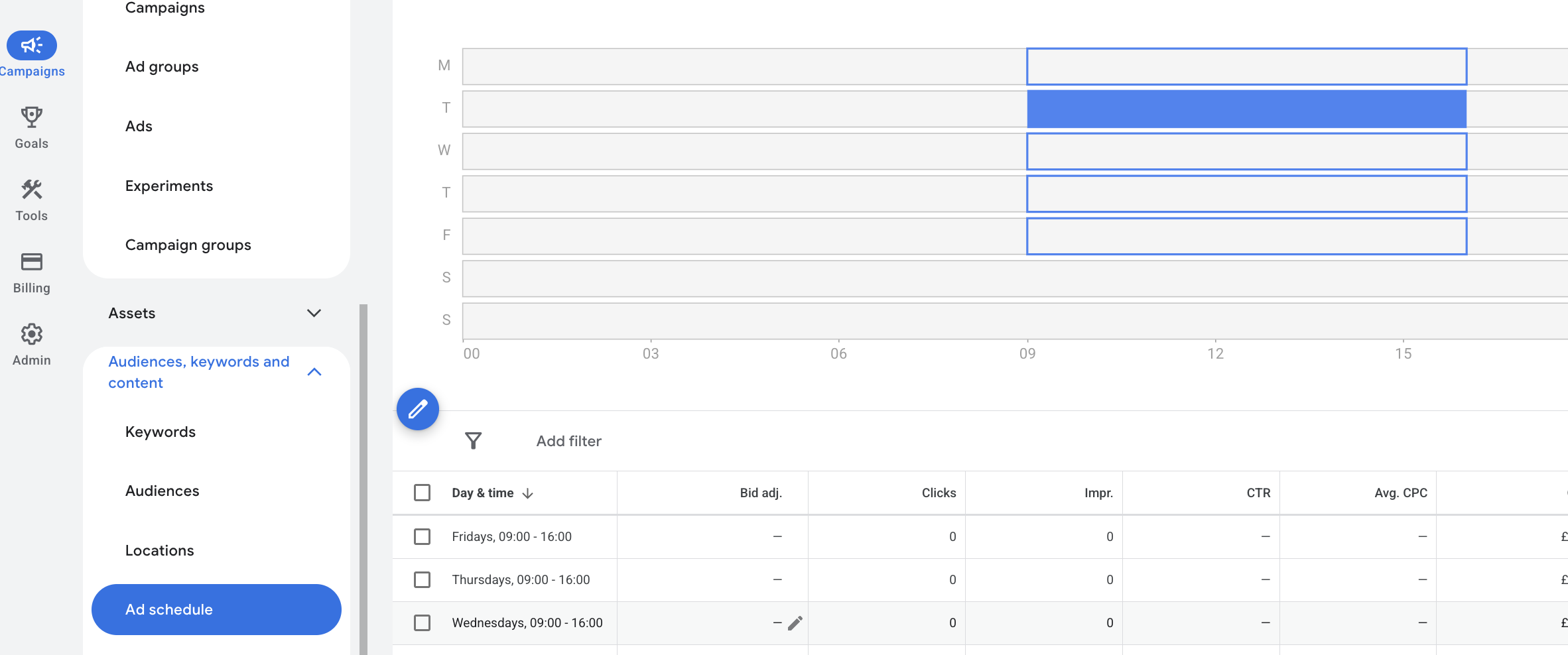Open the Tools wrench icon
This screenshot has height=655, width=1568.
click(32, 190)
